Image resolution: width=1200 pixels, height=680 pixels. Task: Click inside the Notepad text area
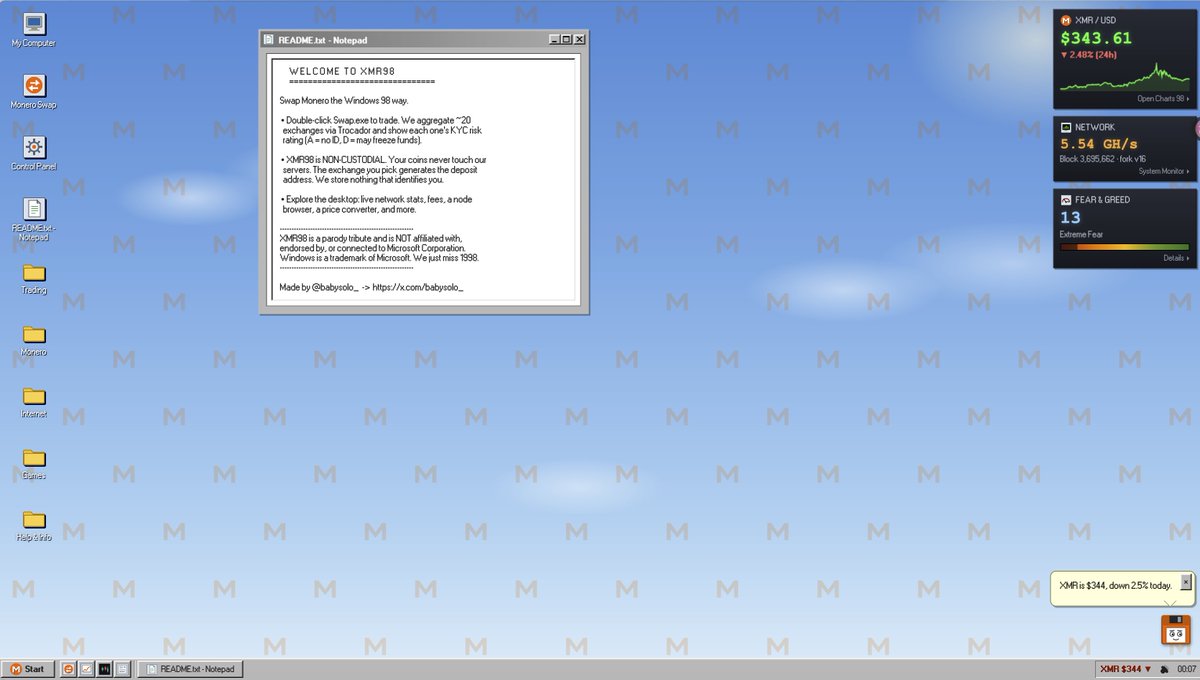pyautogui.click(x=424, y=180)
